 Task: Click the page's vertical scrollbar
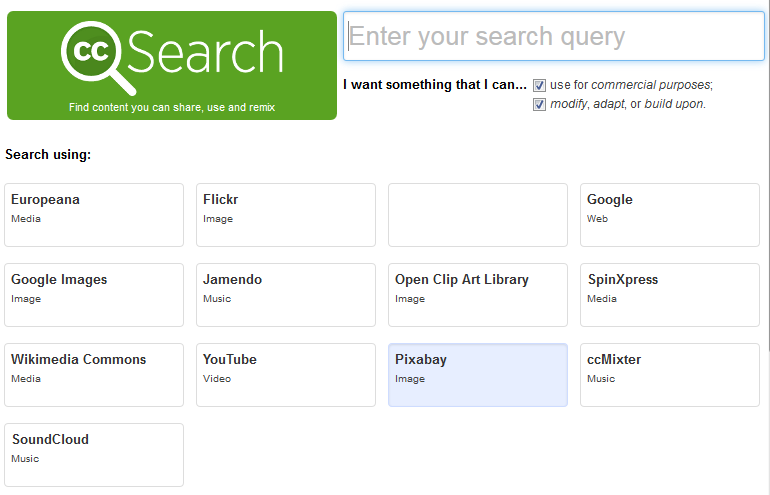(768, 177)
